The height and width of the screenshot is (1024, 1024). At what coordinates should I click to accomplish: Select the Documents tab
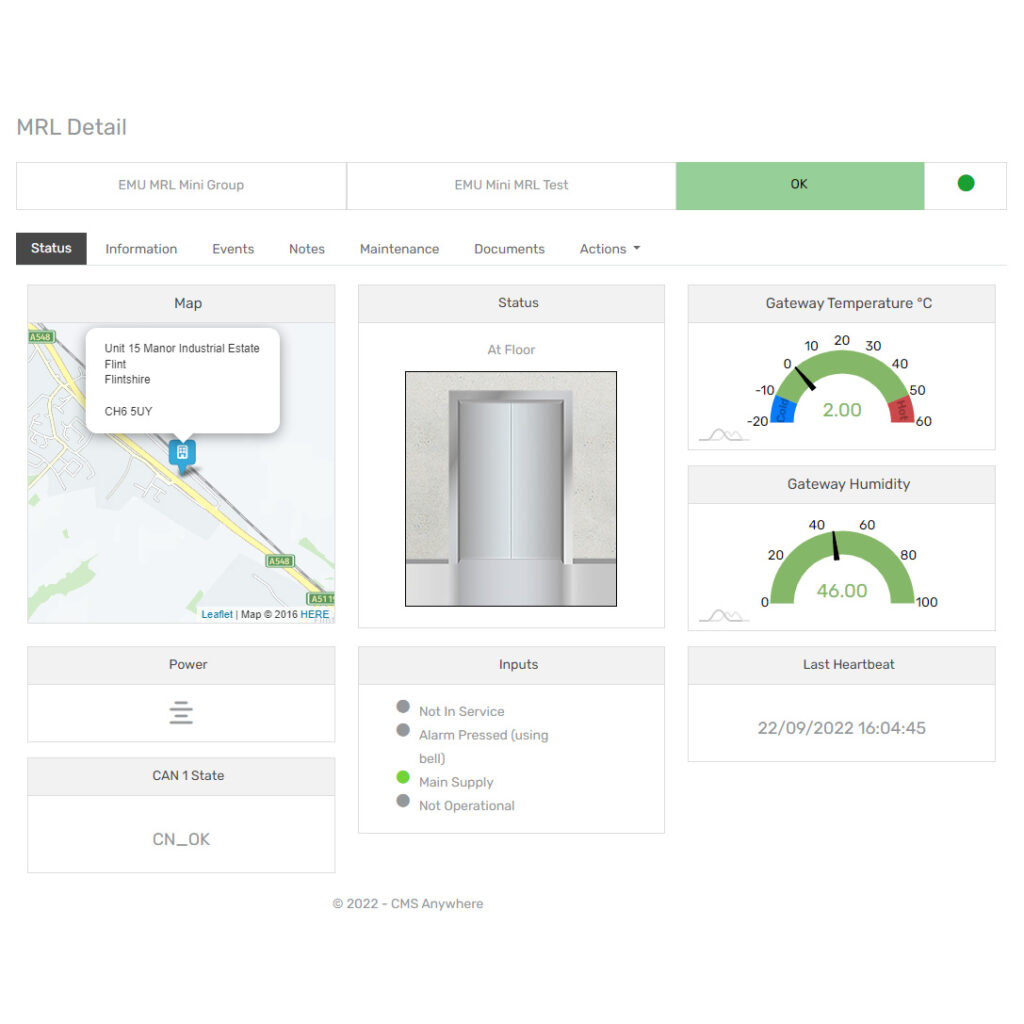point(509,249)
